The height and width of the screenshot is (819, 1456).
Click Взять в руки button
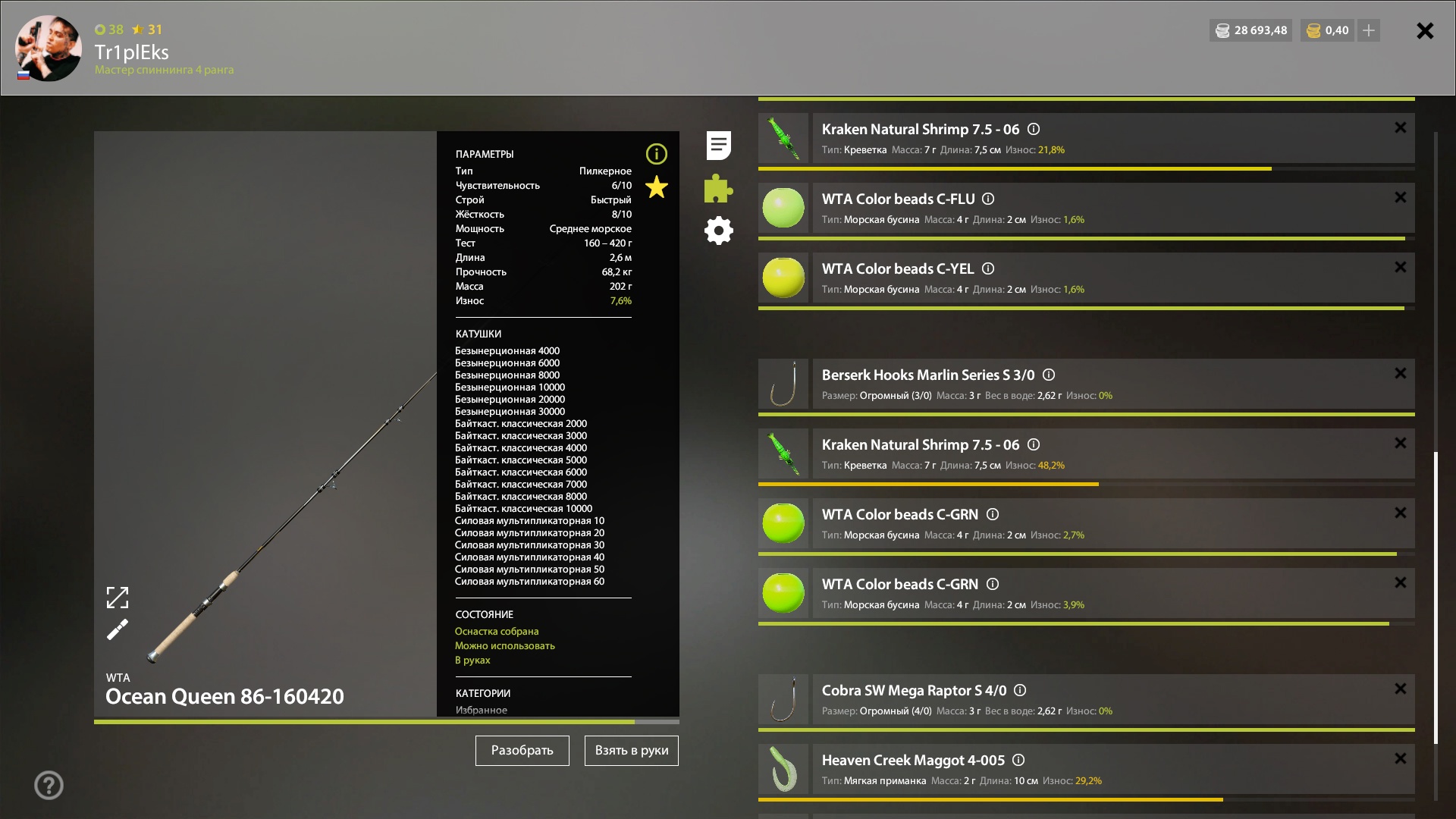631,750
